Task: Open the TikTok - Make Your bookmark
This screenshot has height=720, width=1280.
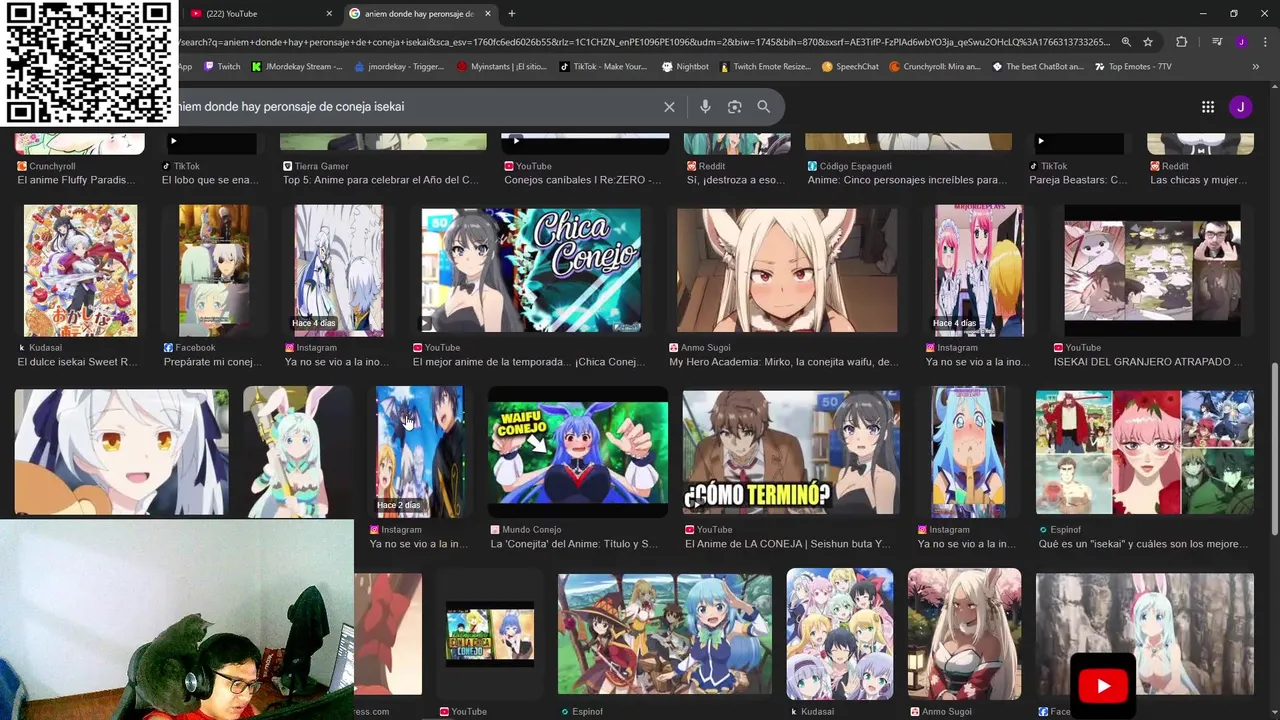Action: 603,67
